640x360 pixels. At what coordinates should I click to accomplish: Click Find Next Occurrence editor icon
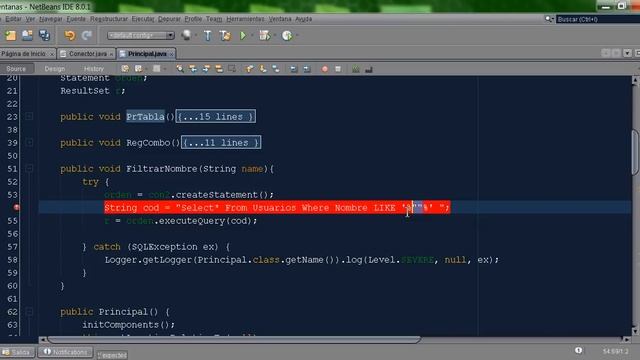206,69
